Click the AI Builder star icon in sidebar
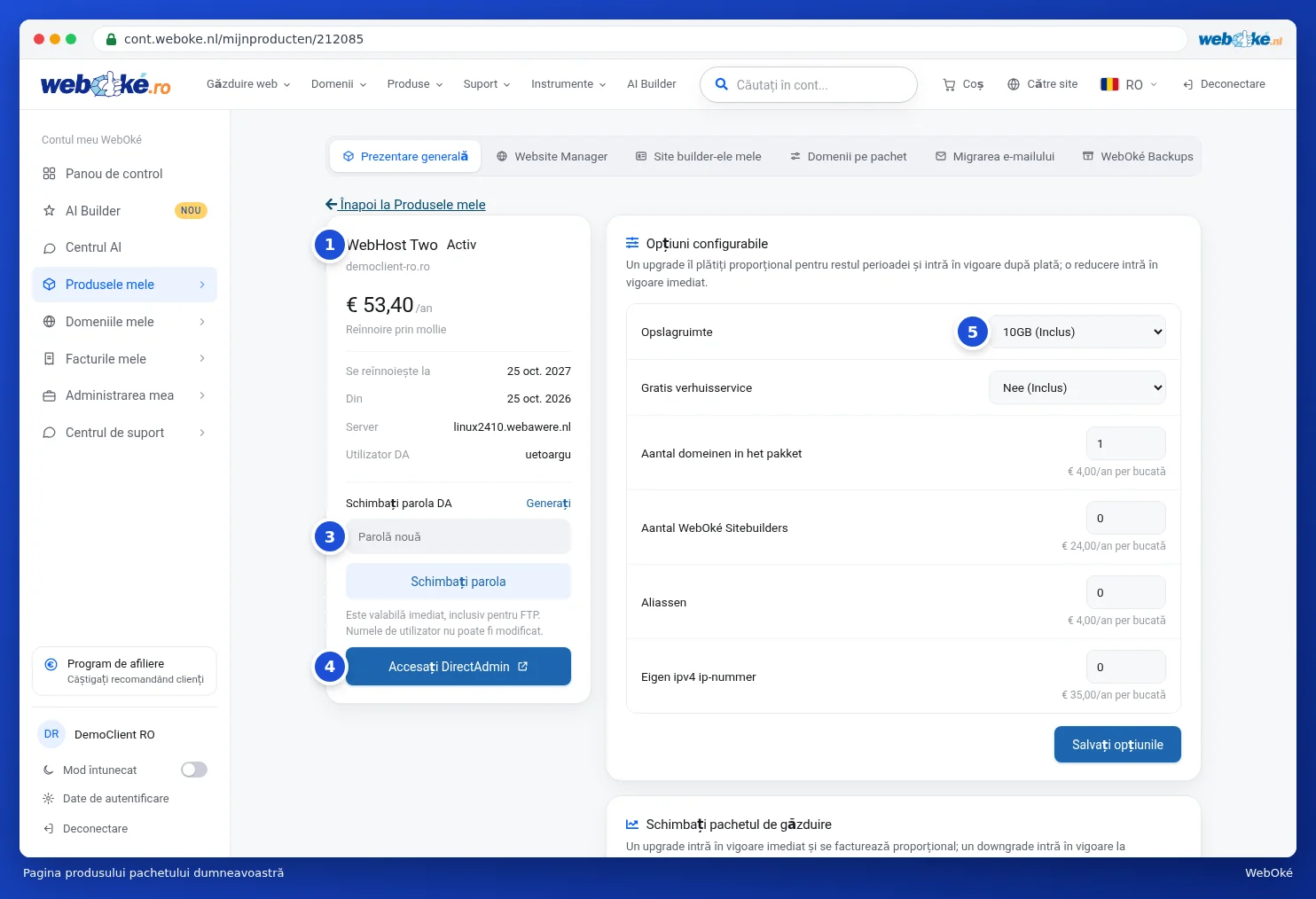This screenshot has height=899, width=1316. coord(50,211)
